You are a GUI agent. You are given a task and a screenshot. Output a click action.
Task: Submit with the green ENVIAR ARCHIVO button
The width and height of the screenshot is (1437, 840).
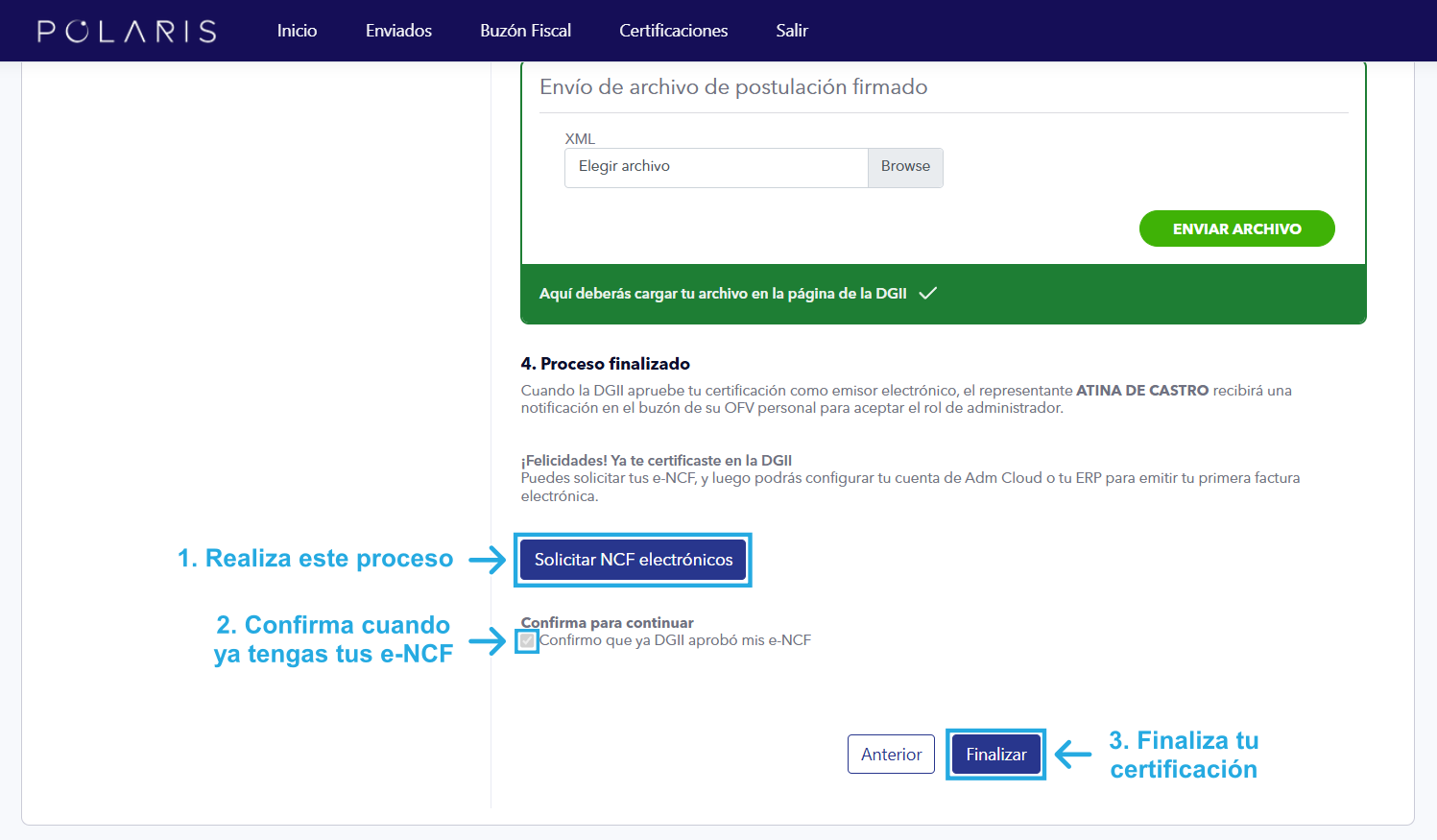[1236, 228]
